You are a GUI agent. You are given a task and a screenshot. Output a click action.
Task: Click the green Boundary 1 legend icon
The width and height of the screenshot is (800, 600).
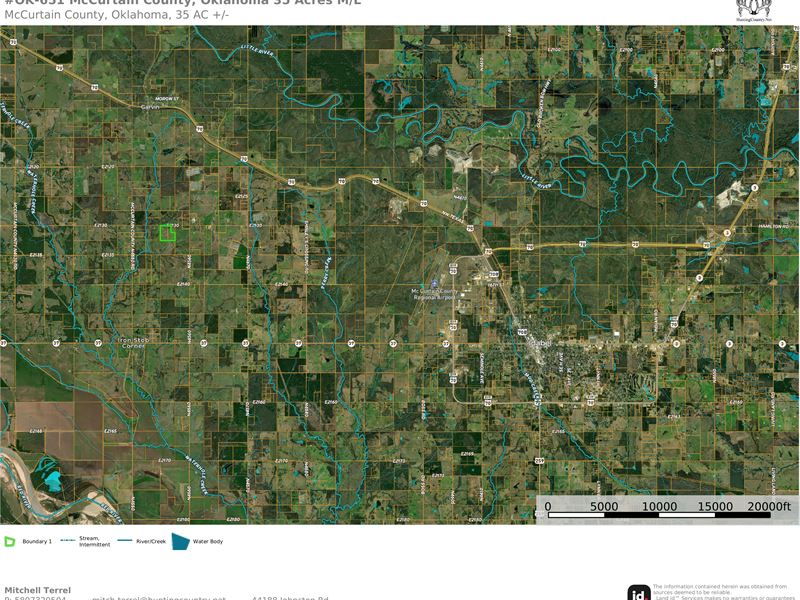[10, 541]
